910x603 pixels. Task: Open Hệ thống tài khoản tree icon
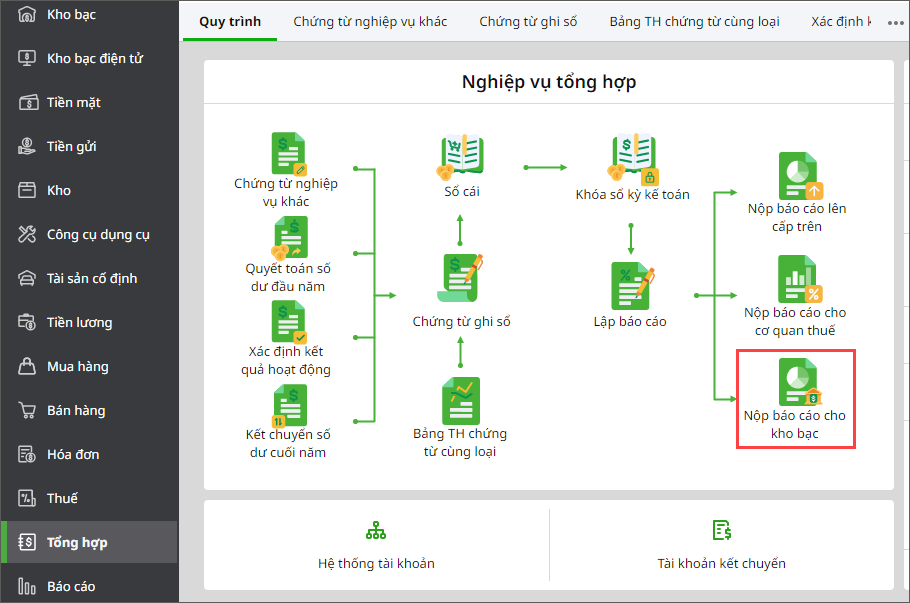click(376, 530)
